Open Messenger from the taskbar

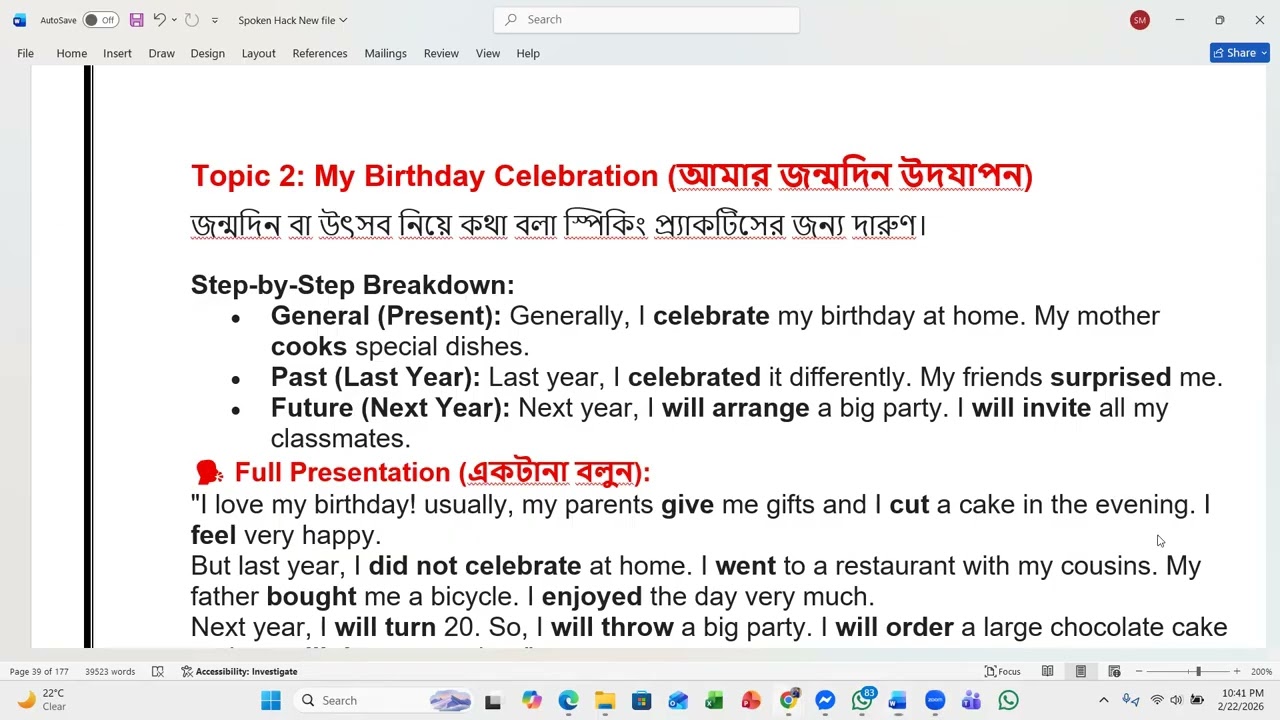point(825,701)
